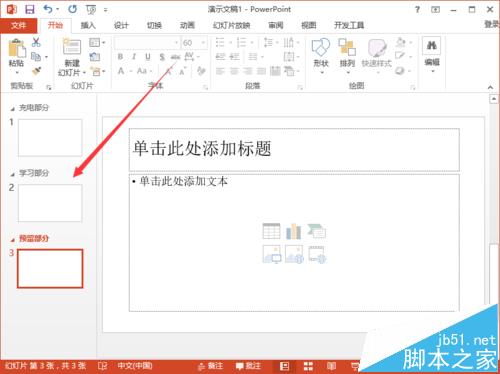
Task: Click the Redo/Repeat icon
Action: 72,9
